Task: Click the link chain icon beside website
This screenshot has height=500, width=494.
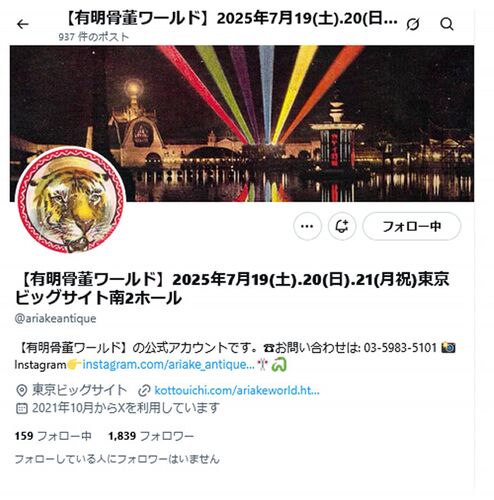Action: point(144,390)
